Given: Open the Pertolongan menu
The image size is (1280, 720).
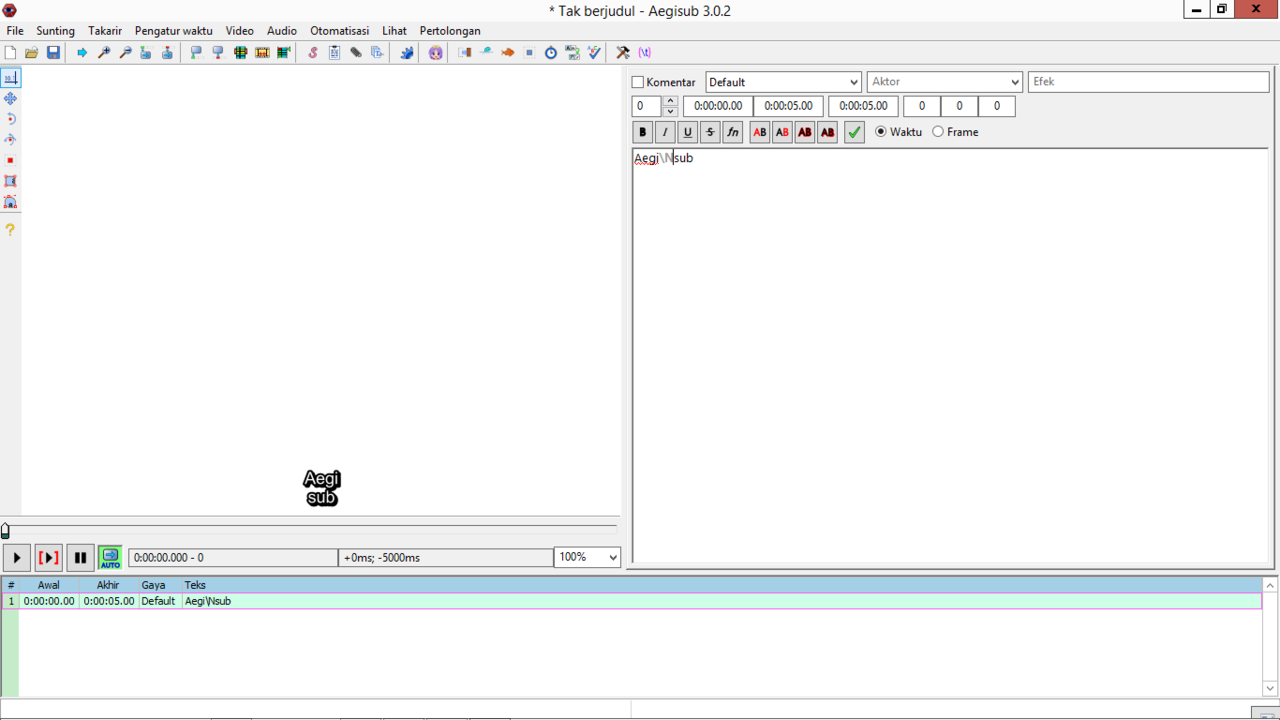Looking at the screenshot, I should (450, 31).
